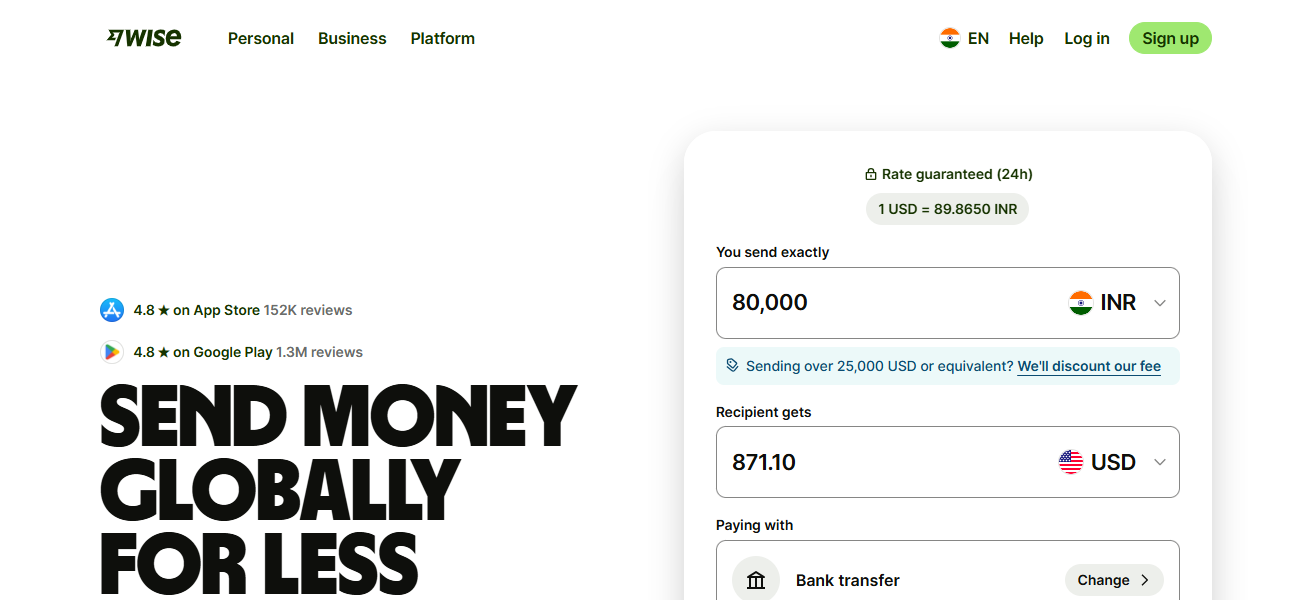The width and height of the screenshot is (1312, 600).
Task: Open the INR currency dropdown
Action: click(x=1159, y=303)
